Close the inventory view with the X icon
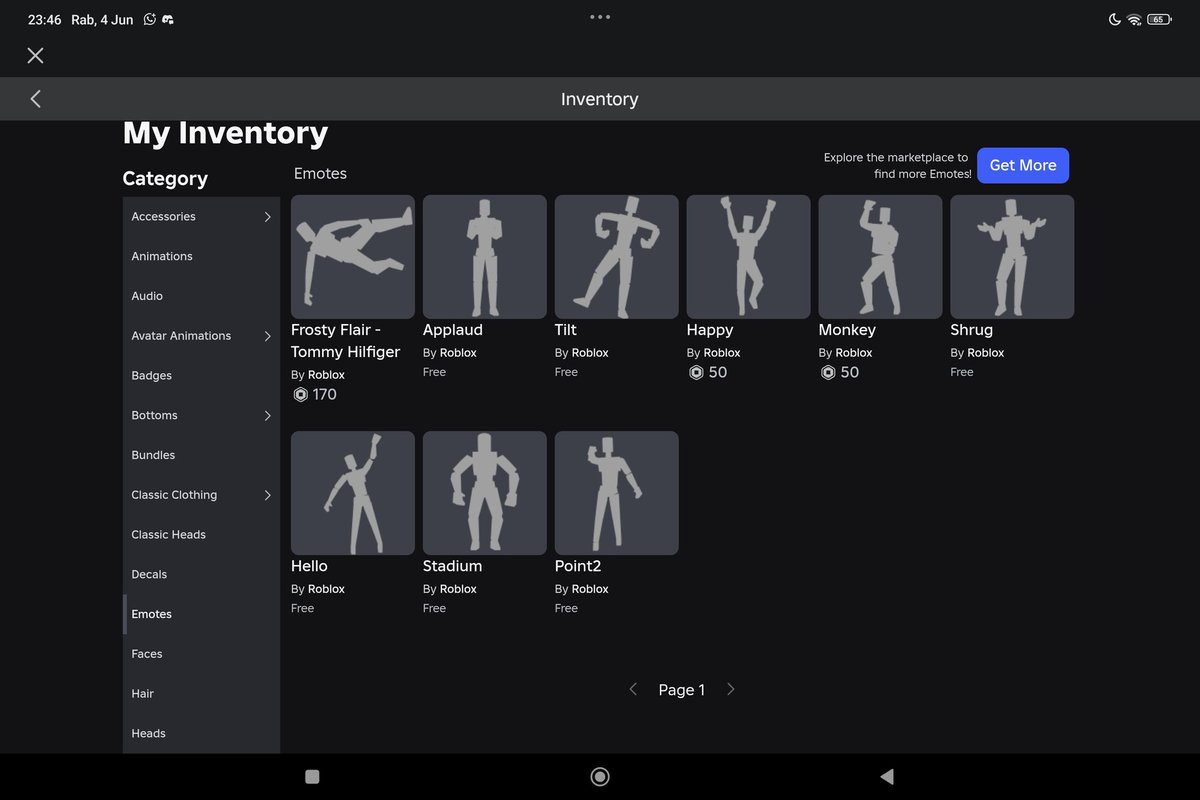The width and height of the screenshot is (1200, 800). point(35,56)
